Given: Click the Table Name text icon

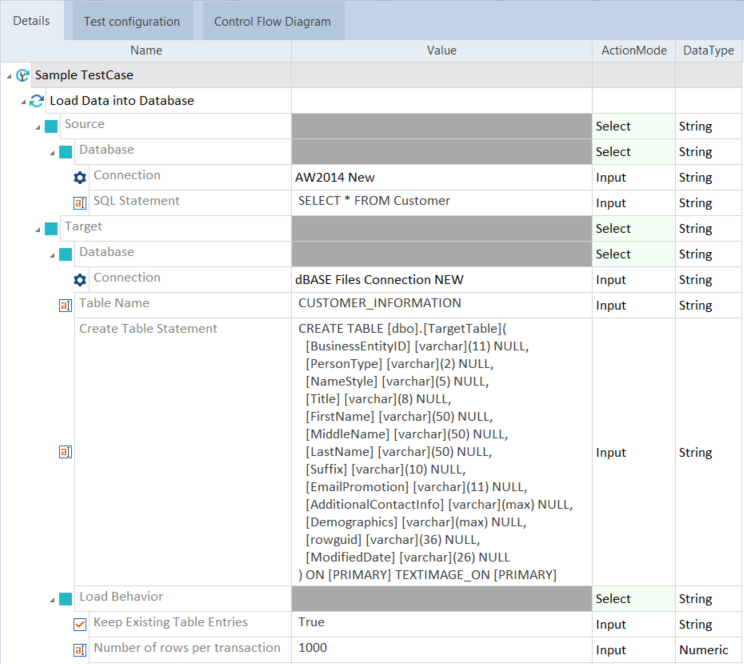Looking at the screenshot, I should tap(65, 305).
